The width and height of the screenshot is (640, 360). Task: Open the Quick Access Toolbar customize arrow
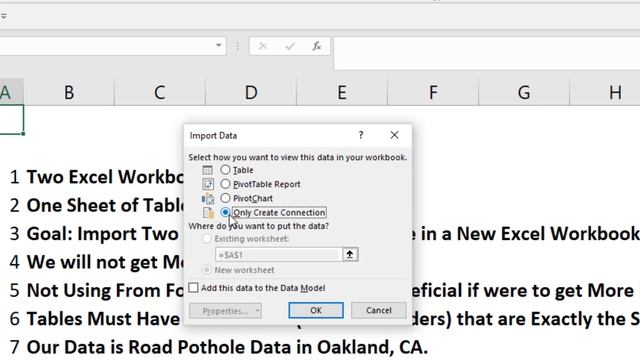tap(4, 16)
